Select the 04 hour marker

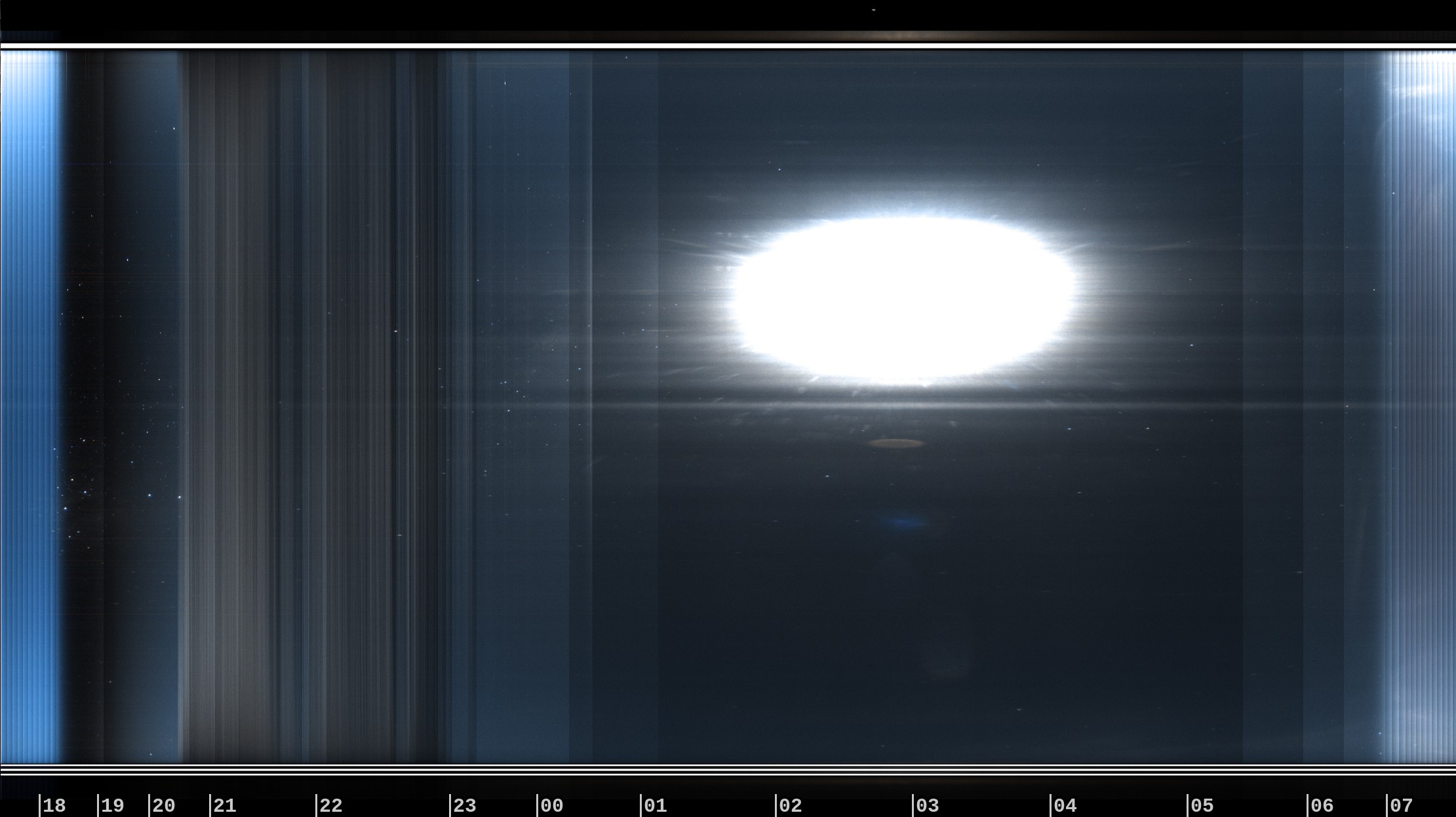(1065, 805)
